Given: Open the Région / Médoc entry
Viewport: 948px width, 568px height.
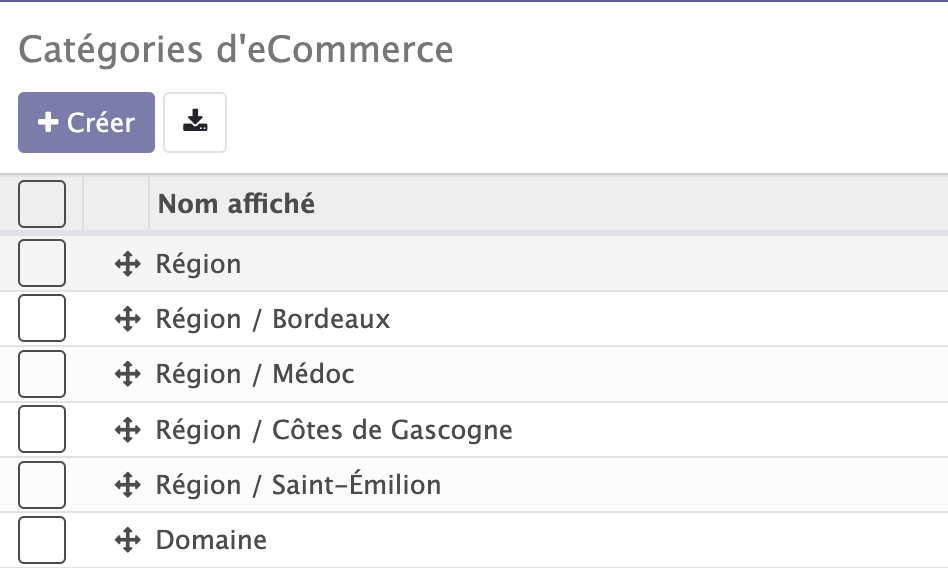Looking at the screenshot, I should click(255, 374).
